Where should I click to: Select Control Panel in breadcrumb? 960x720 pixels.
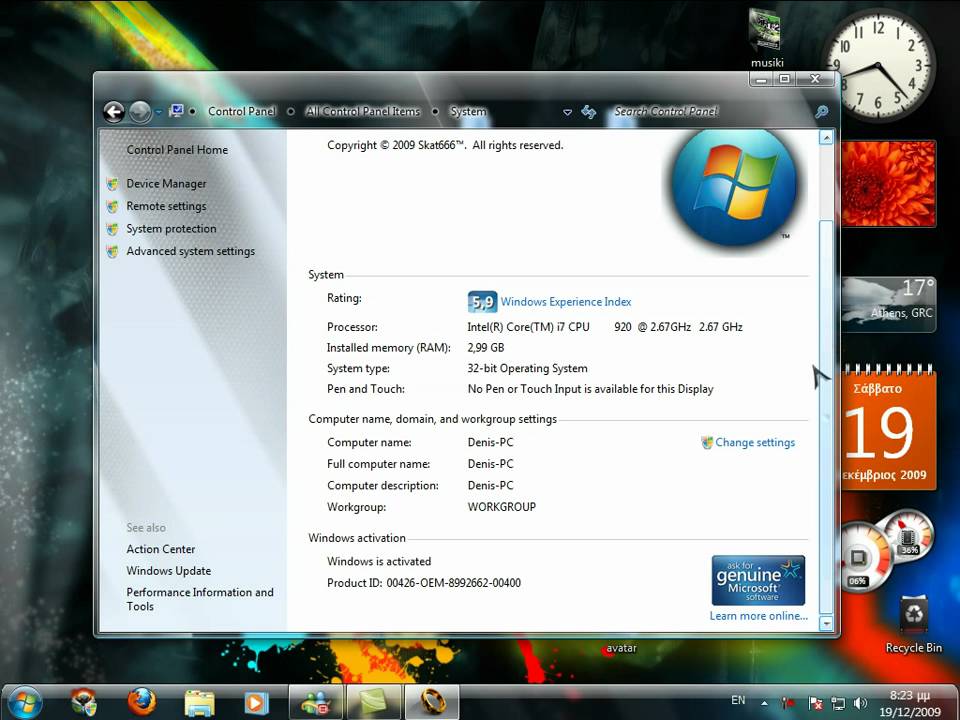click(242, 111)
